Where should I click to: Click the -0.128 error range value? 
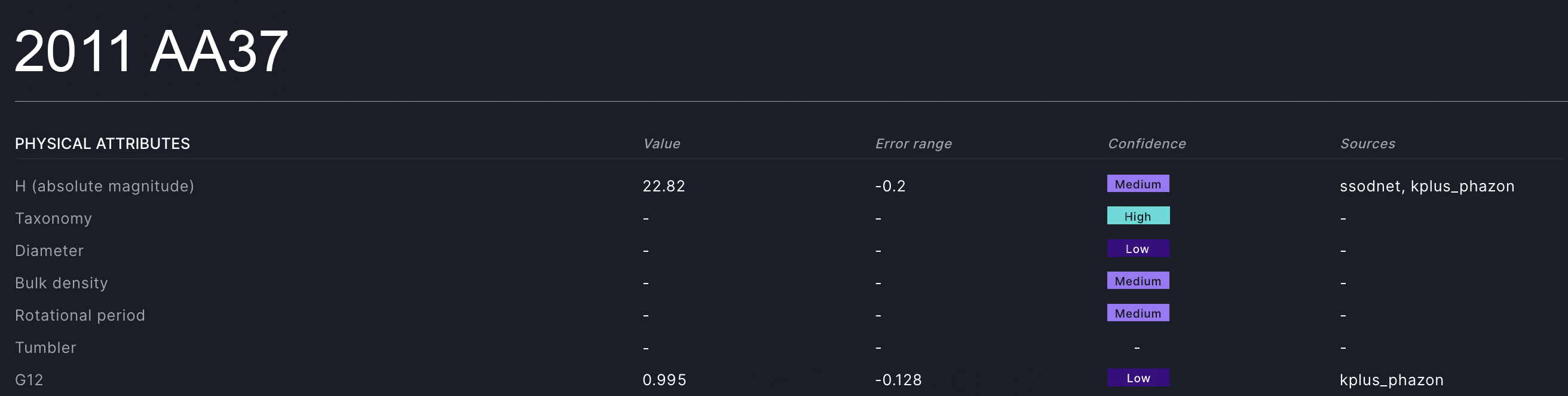(x=898, y=380)
